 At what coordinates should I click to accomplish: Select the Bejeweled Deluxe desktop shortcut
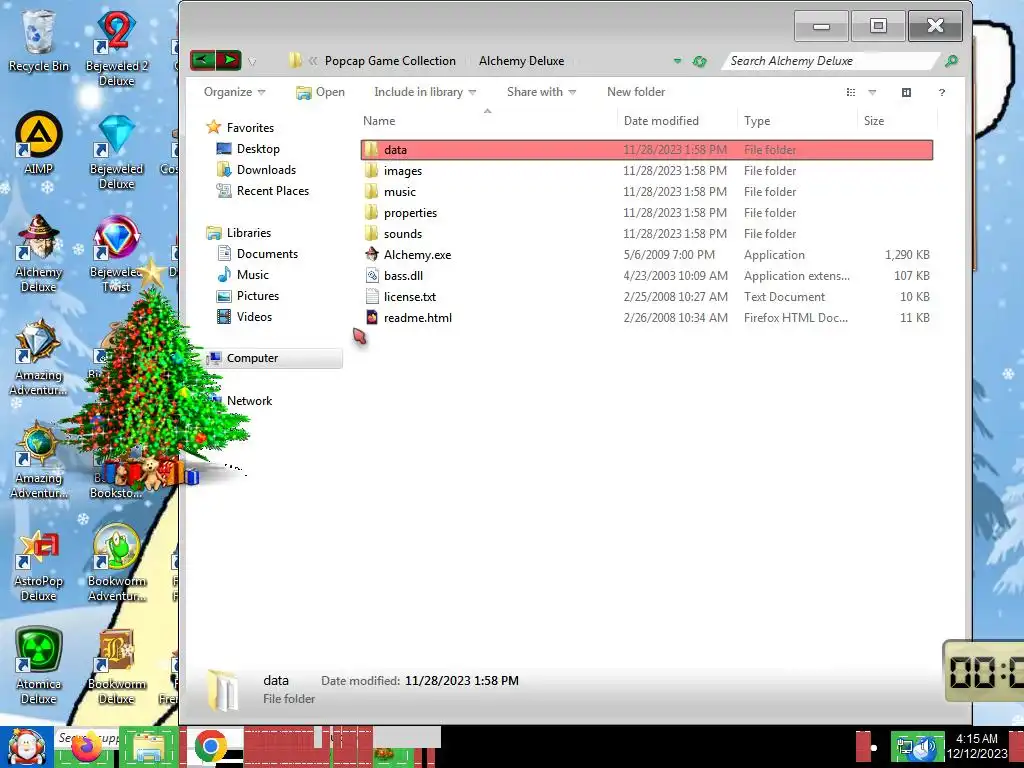click(x=116, y=152)
